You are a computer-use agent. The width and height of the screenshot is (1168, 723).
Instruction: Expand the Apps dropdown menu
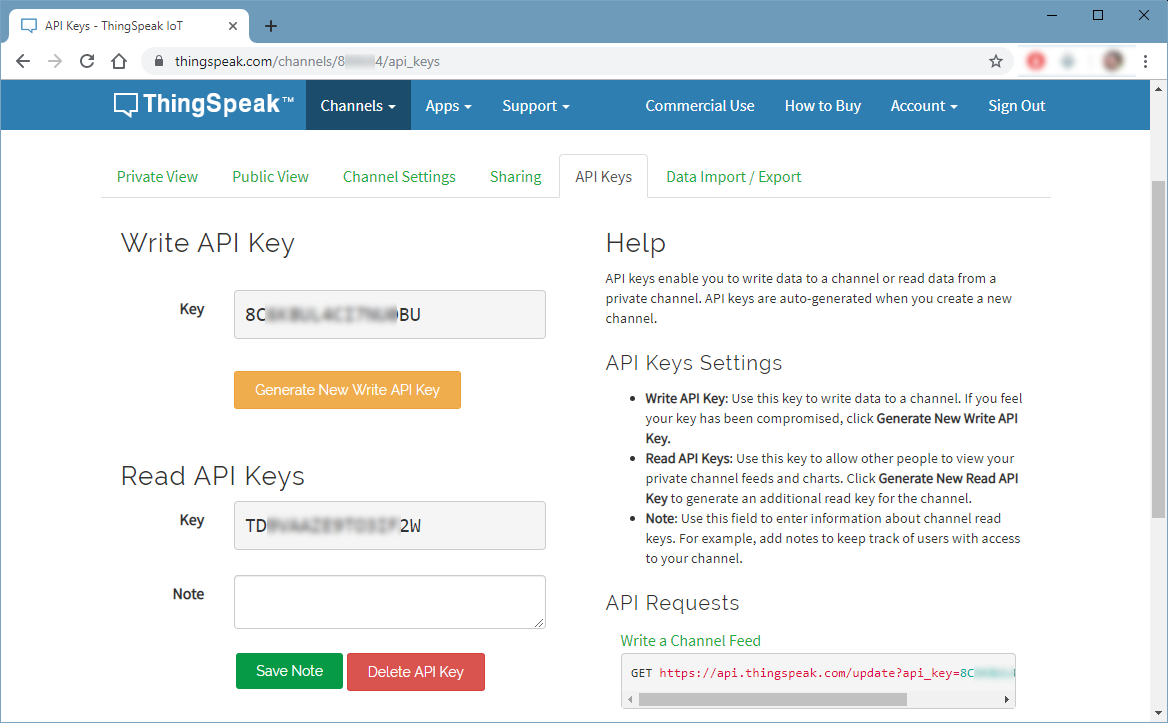tap(448, 106)
